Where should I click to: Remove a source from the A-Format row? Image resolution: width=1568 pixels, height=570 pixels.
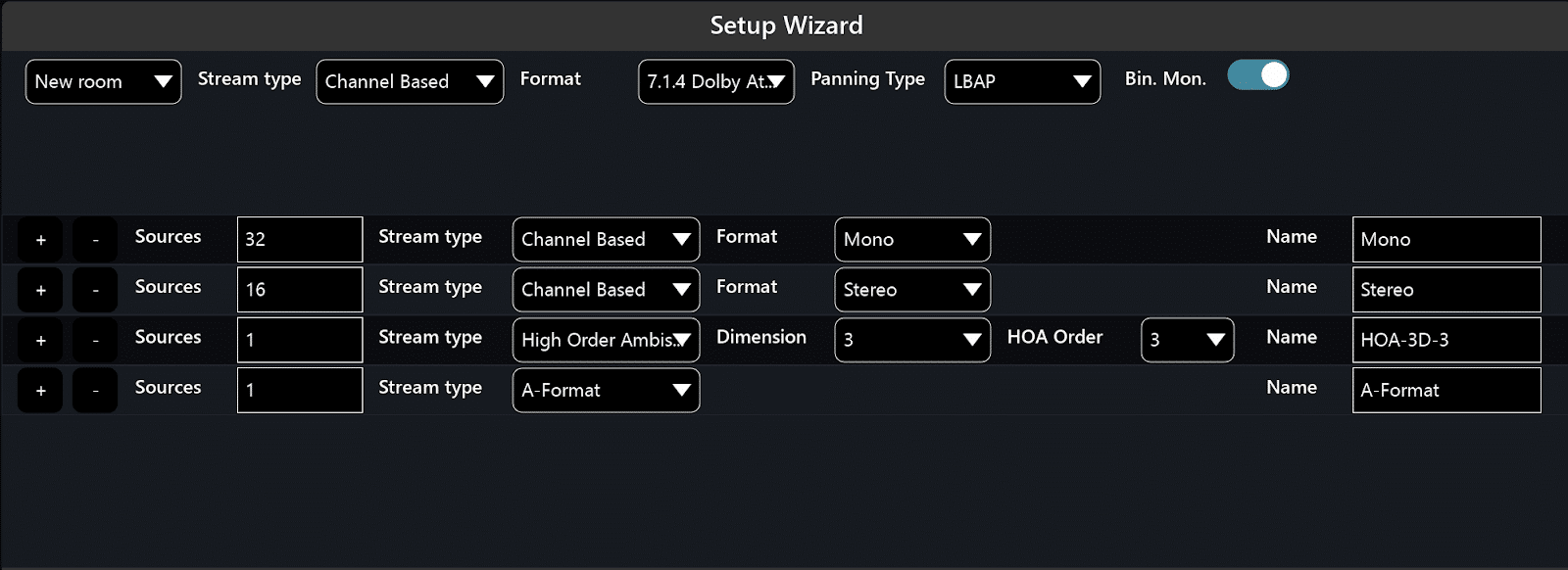point(94,390)
